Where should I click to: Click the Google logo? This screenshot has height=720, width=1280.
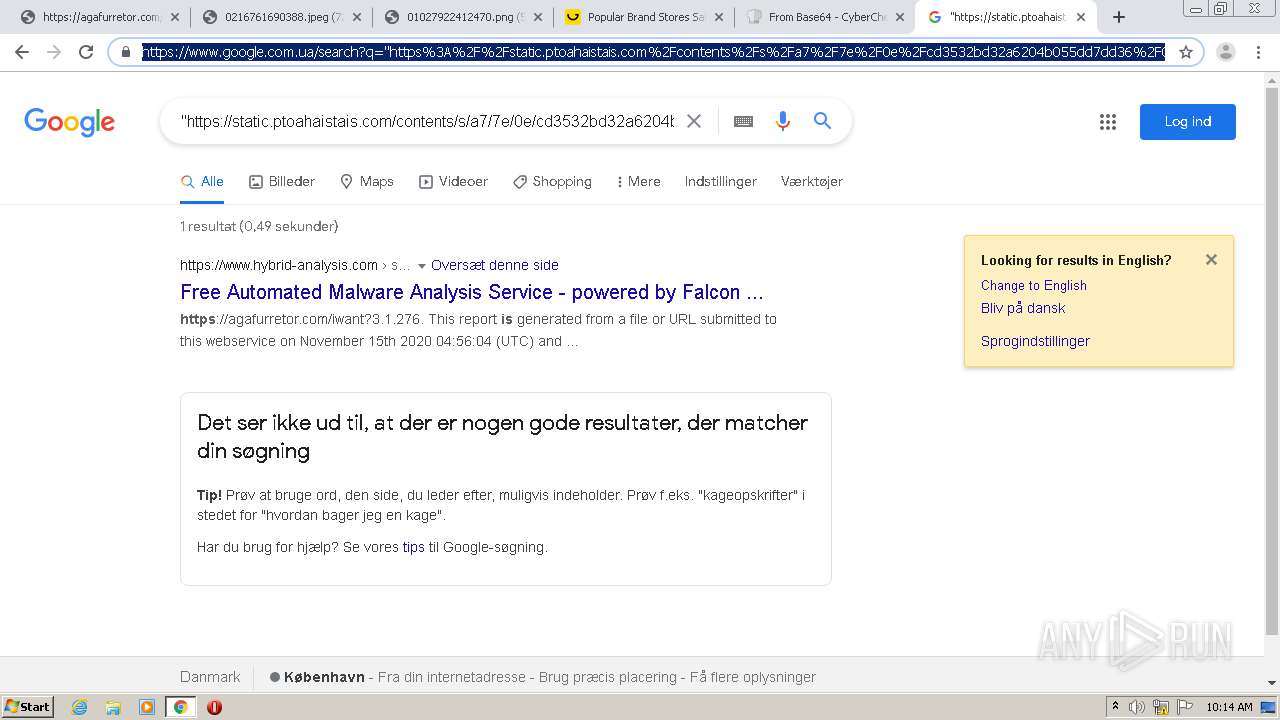click(70, 122)
